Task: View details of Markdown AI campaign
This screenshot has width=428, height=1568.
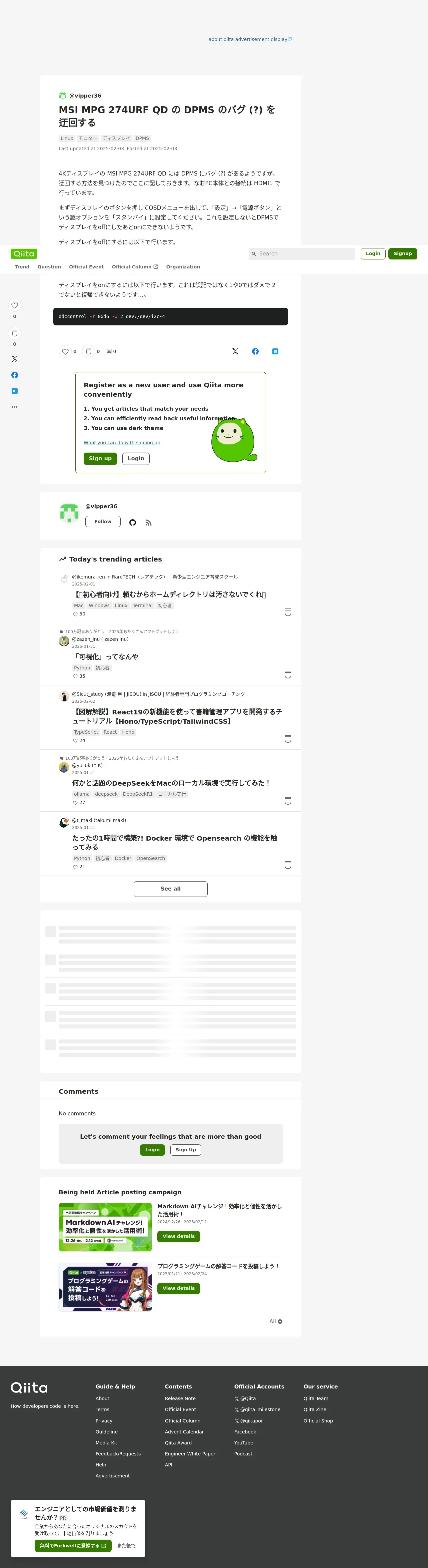Action: (178, 1236)
